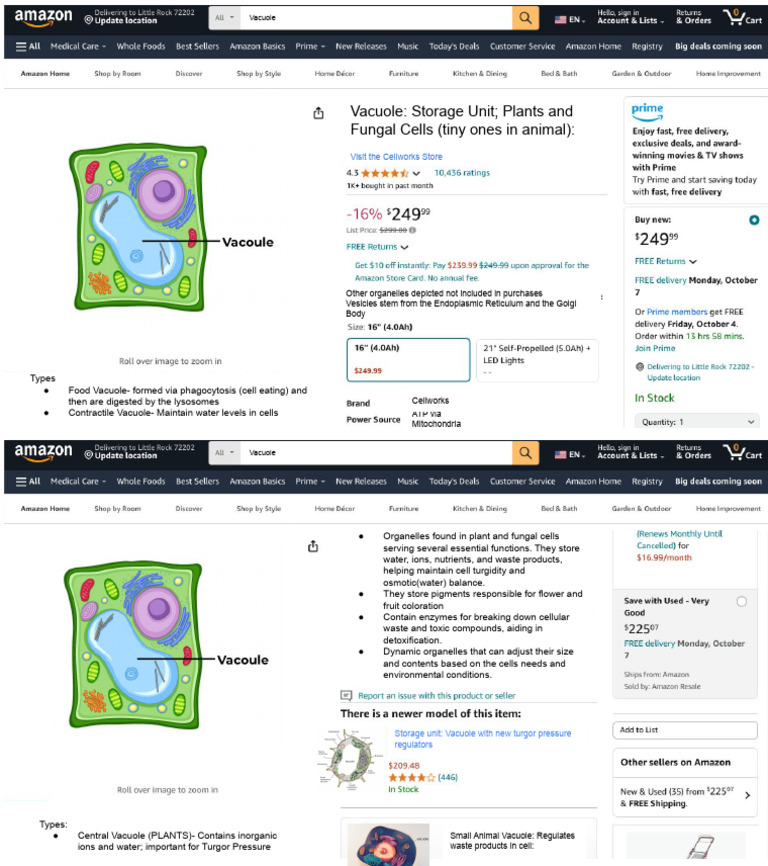Click the star rating icons beside (446)
Viewport: 768px width, 866px height.
(411, 777)
